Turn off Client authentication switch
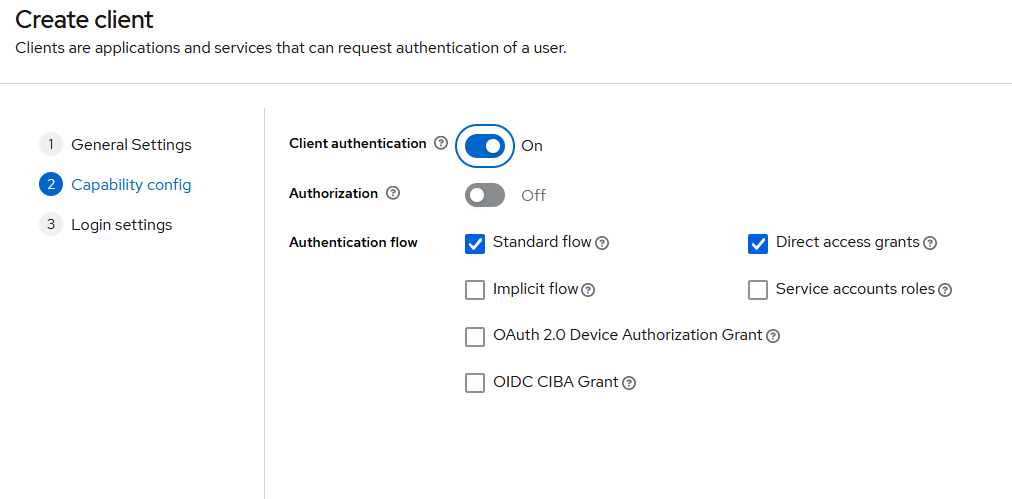The image size is (1012, 499). pyautogui.click(x=485, y=146)
